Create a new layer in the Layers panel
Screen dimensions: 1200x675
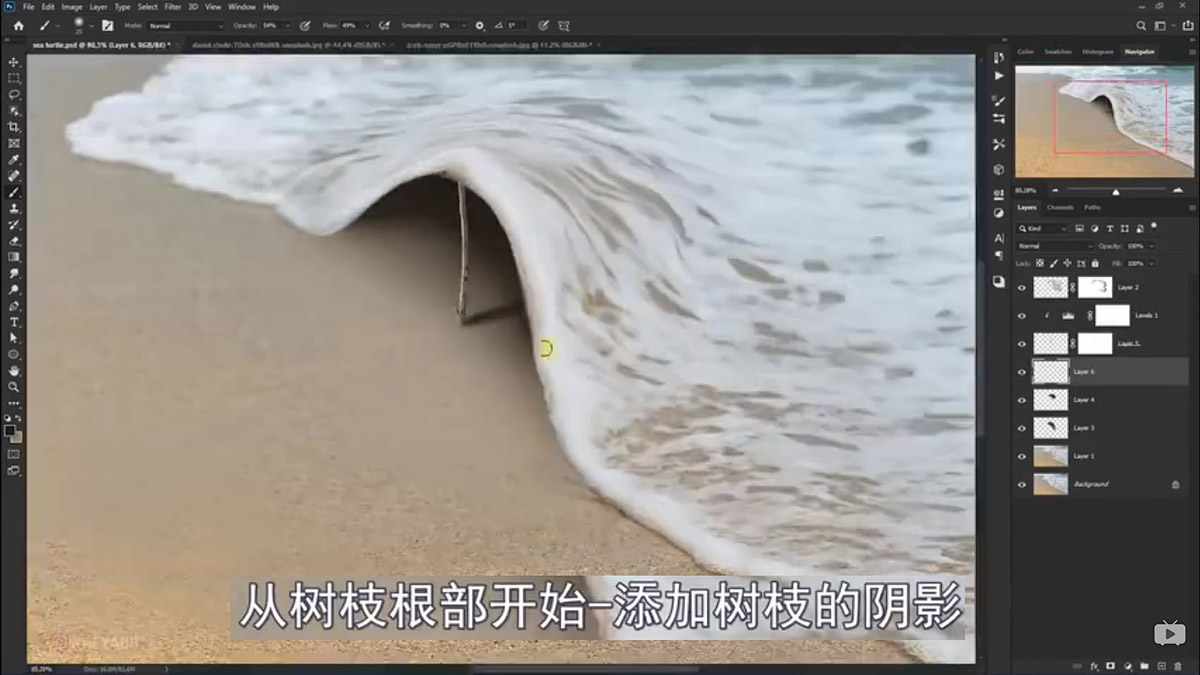(1161, 666)
